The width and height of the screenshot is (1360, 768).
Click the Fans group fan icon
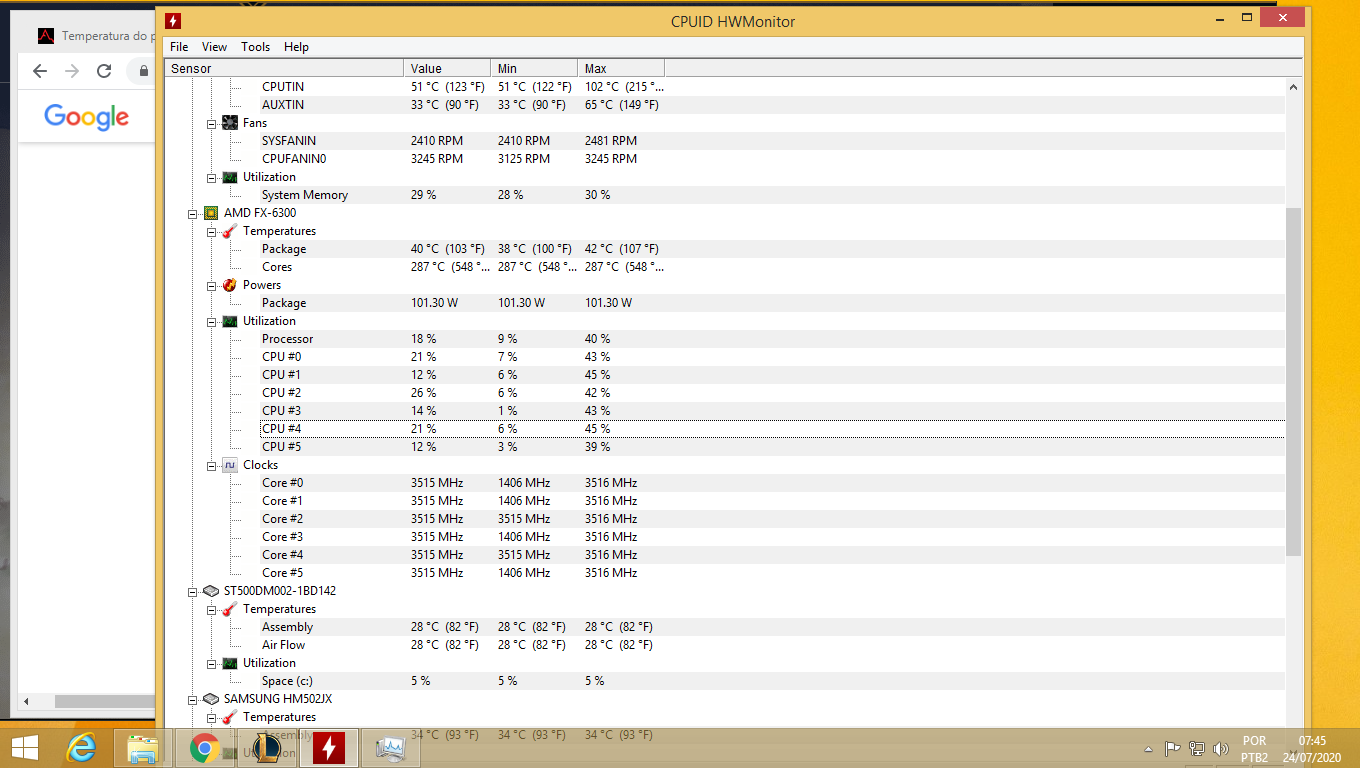tap(230, 123)
